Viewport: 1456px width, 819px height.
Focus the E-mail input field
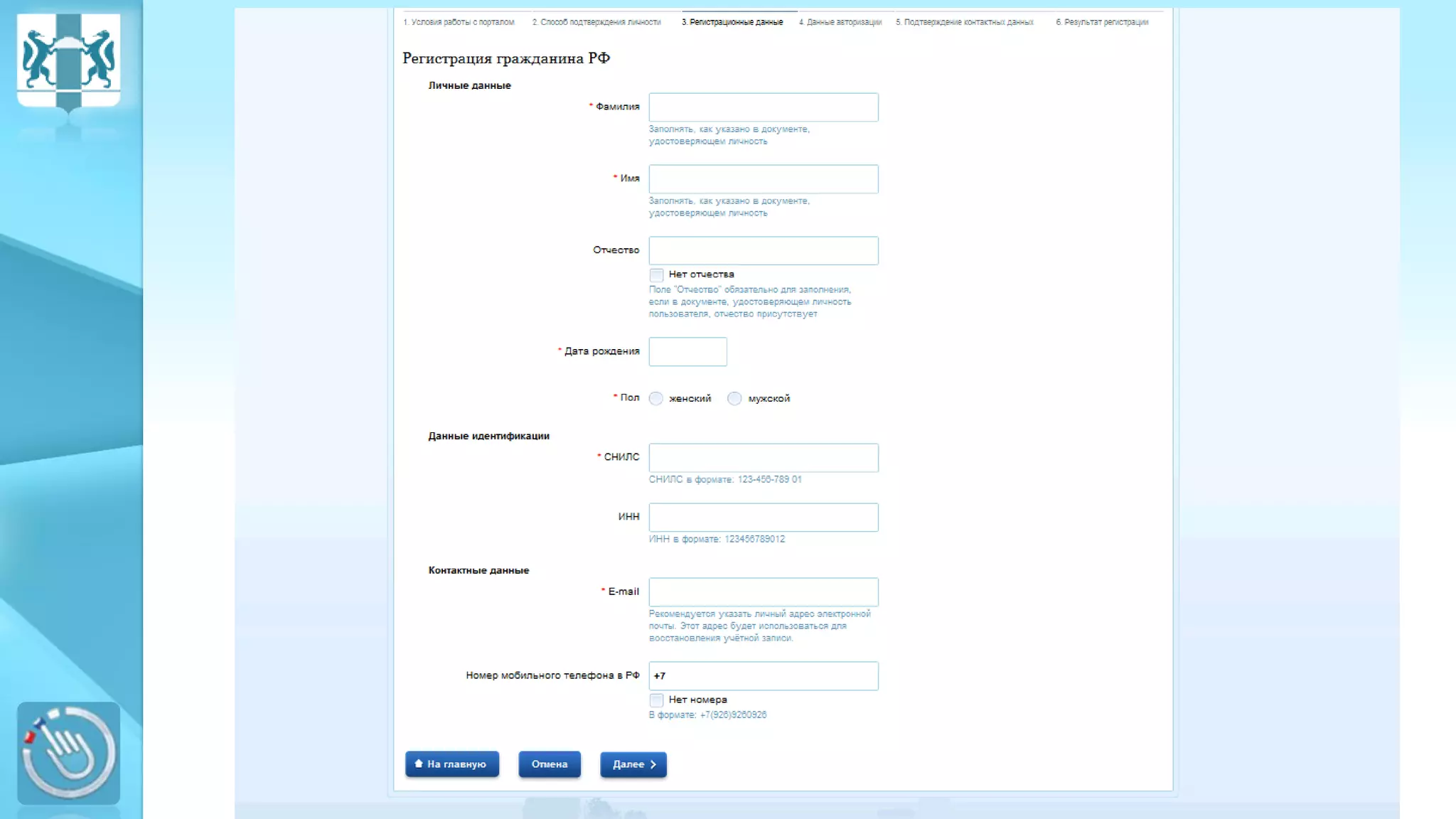(x=763, y=592)
